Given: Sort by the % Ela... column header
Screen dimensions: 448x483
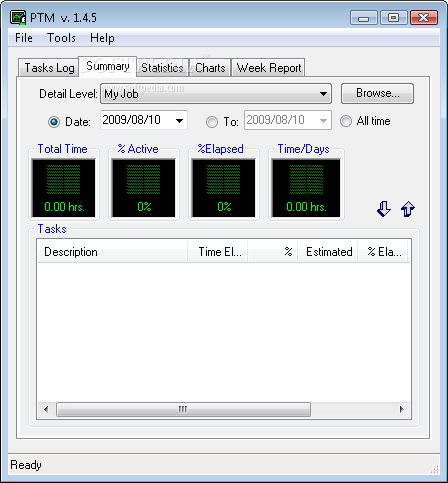Looking at the screenshot, I should pyautogui.click(x=383, y=252).
